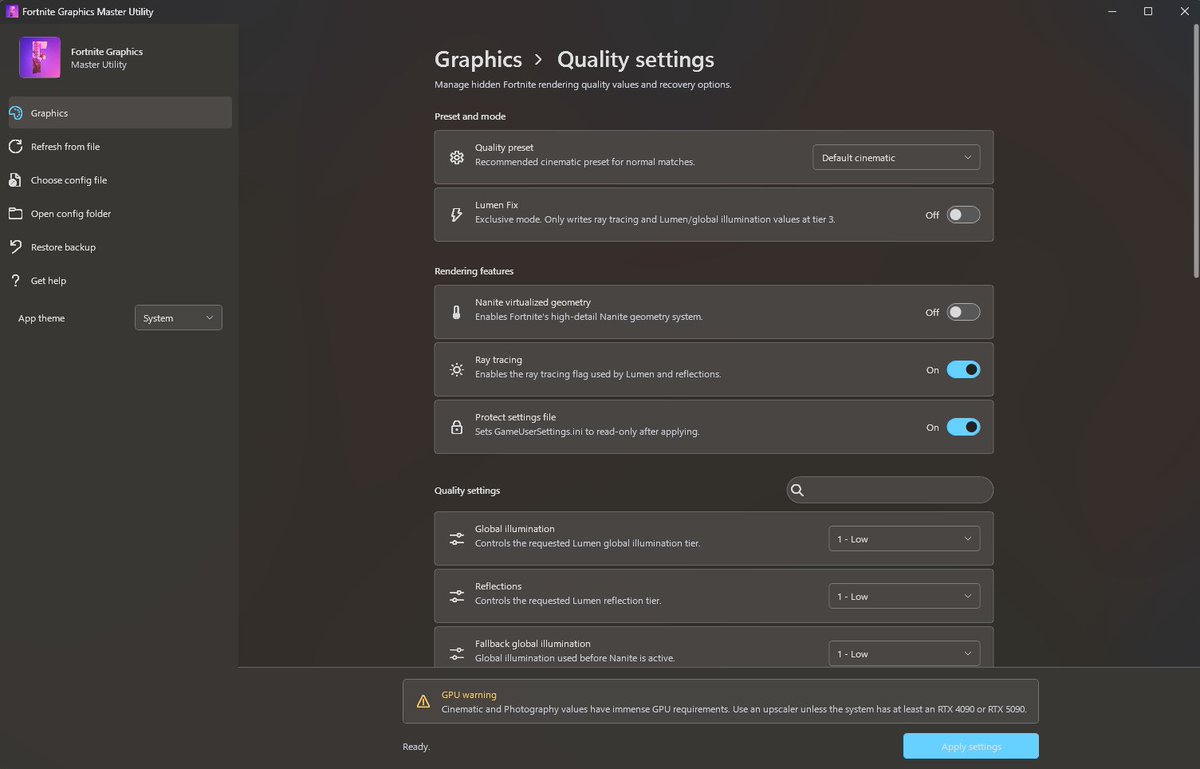The image size is (1200, 769).
Task: Click the Quality preset gear icon
Action: [x=457, y=157]
